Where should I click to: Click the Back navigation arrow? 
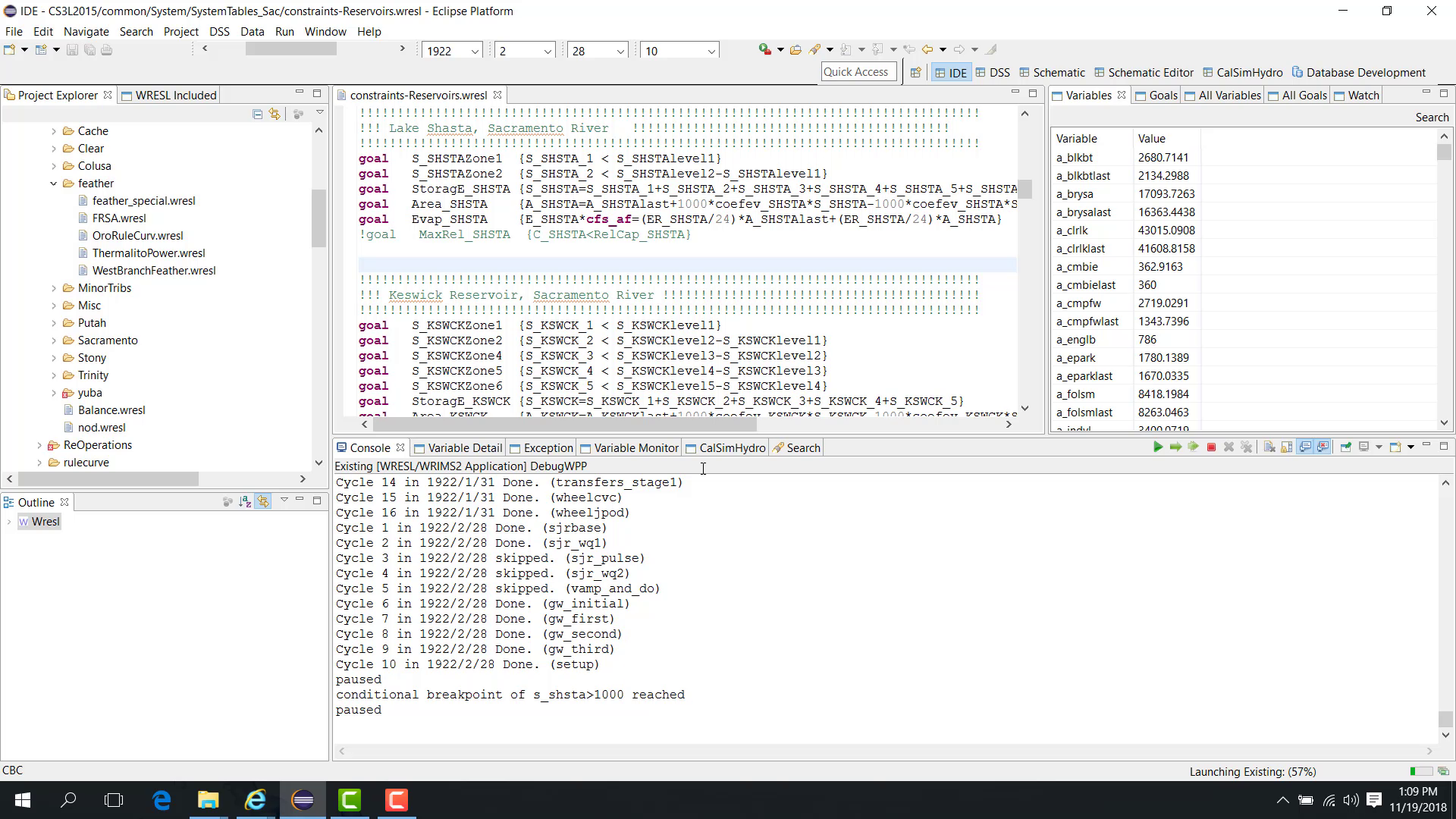coord(927,50)
